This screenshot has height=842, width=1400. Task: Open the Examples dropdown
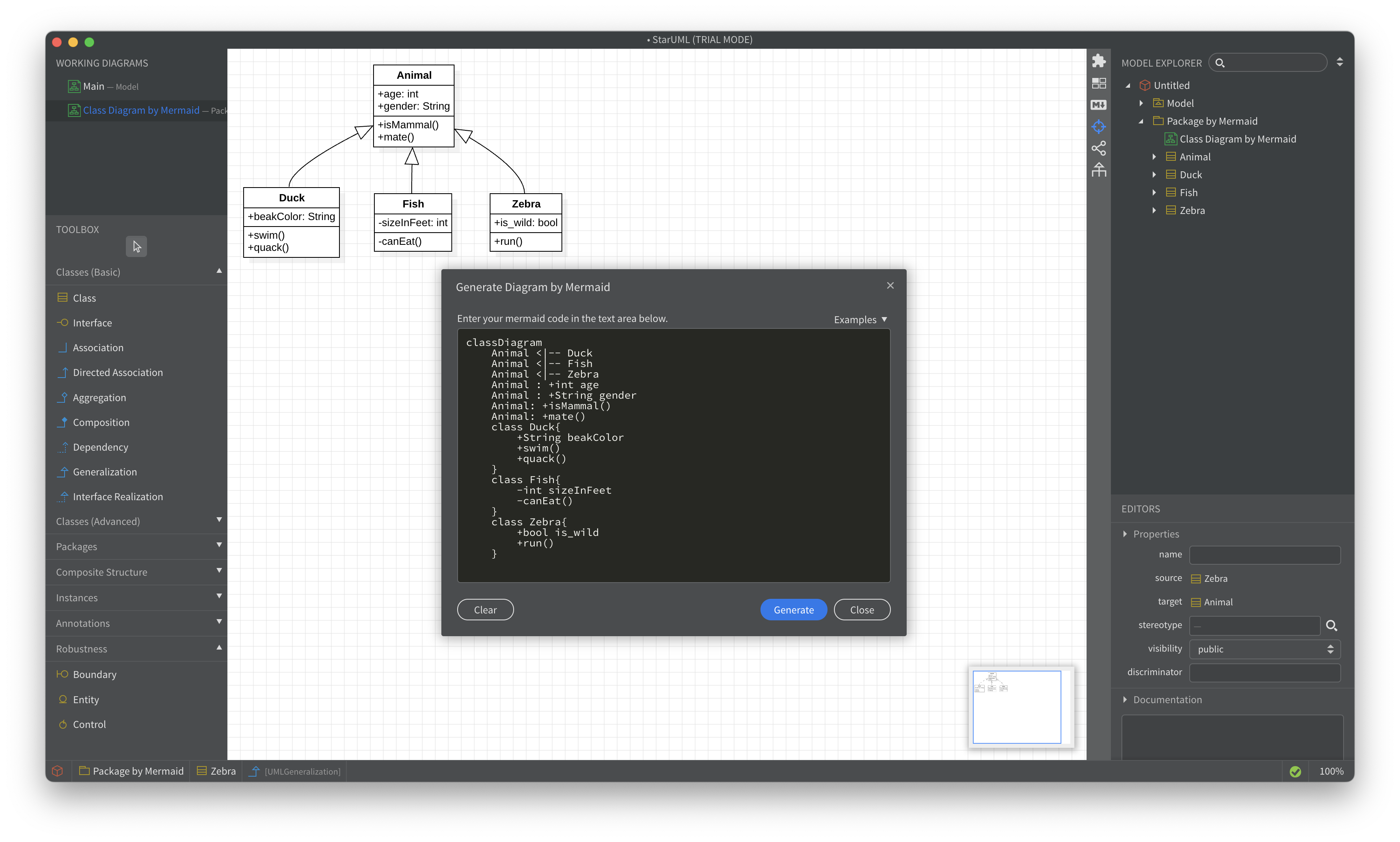[x=860, y=320]
